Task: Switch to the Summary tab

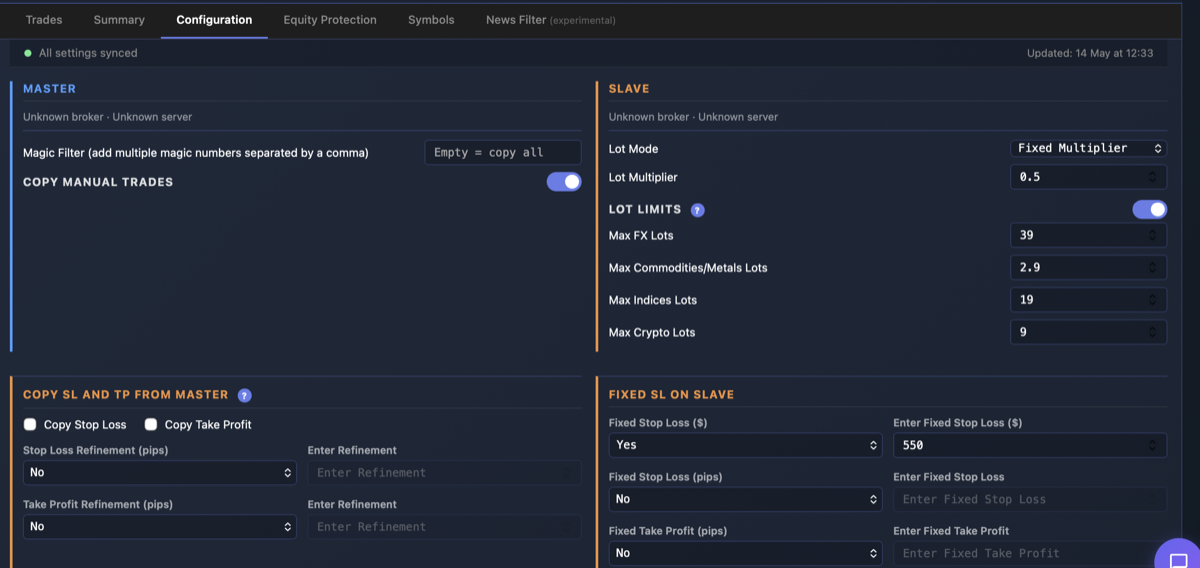Action: tap(119, 20)
